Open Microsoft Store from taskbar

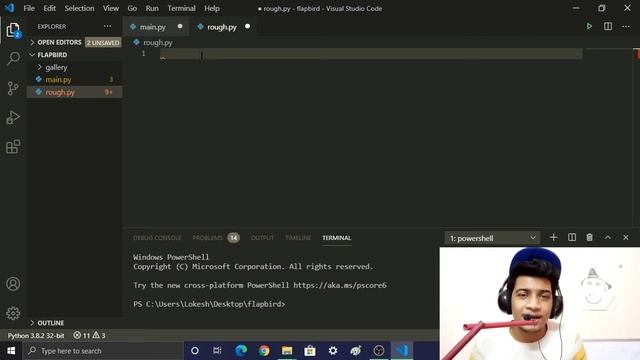[x=310, y=351]
